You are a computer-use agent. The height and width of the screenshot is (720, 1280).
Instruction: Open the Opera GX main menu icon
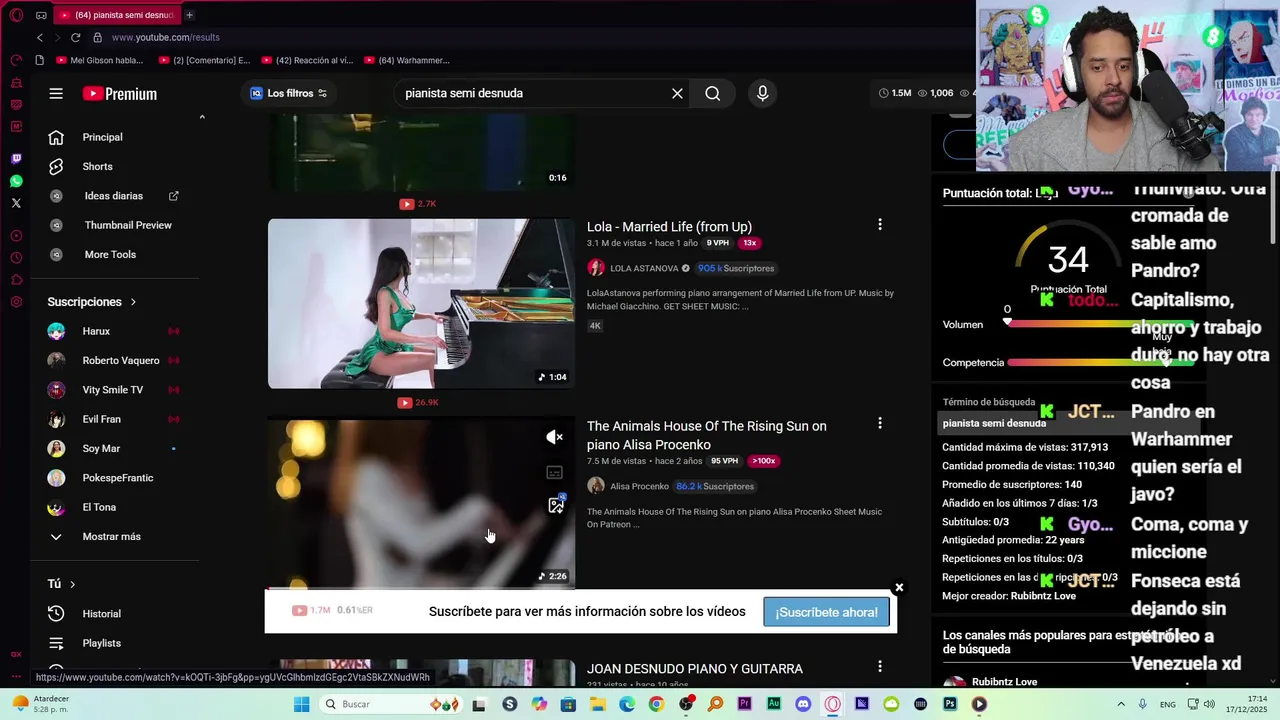[16, 15]
